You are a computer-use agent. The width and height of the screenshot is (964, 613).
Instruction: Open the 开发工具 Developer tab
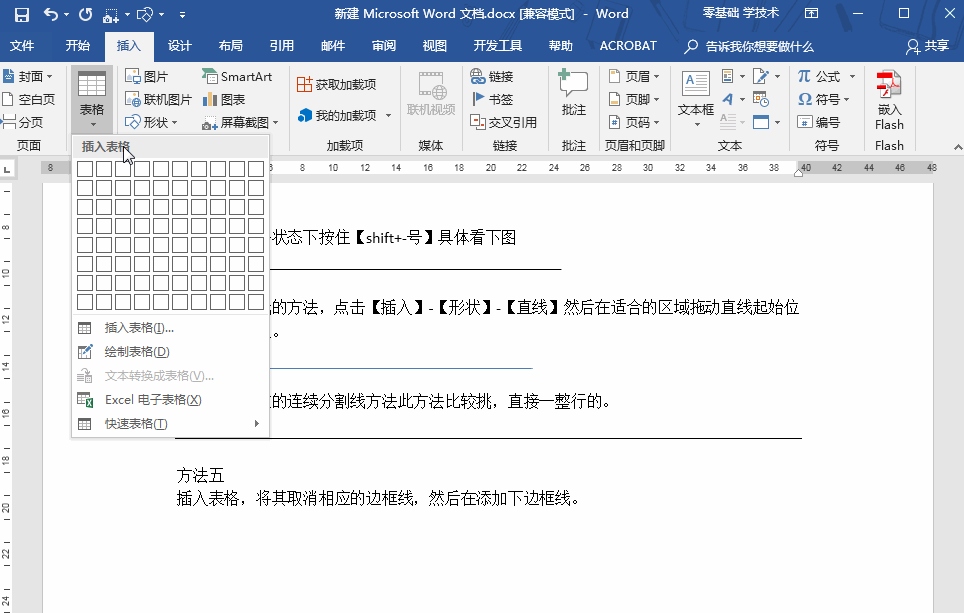click(497, 45)
